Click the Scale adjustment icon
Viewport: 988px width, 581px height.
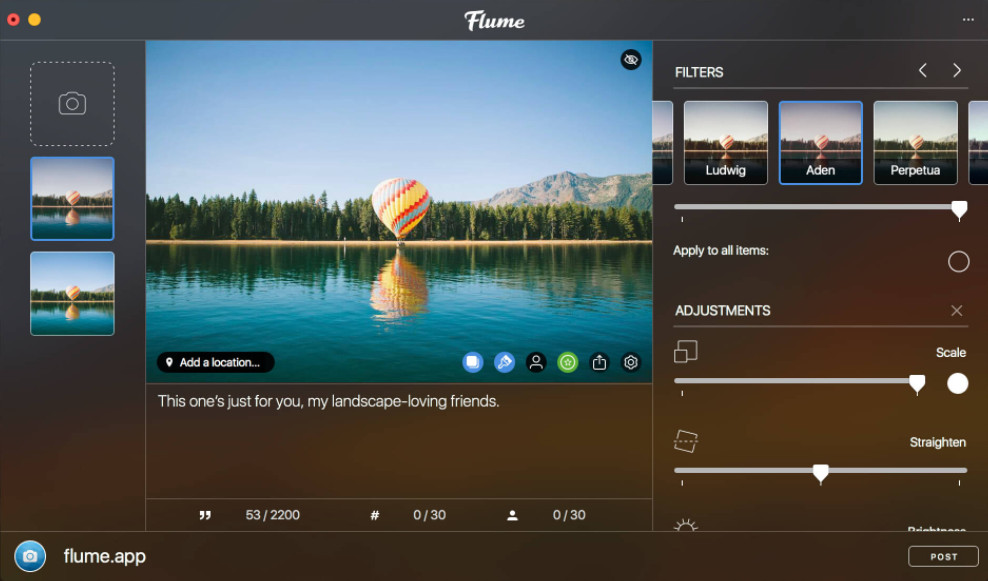686,352
